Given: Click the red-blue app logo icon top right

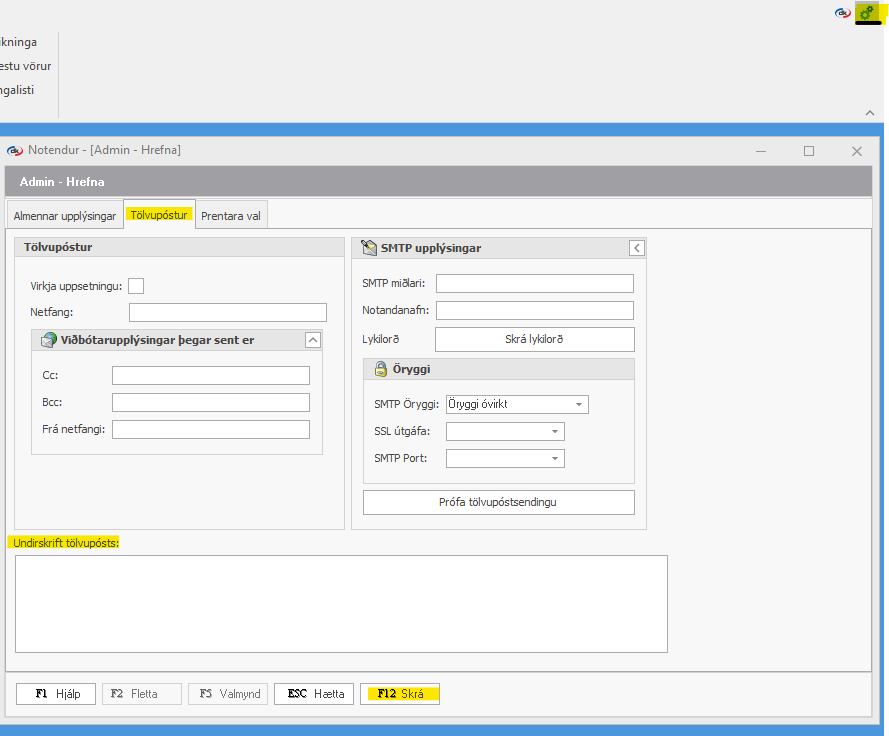Looking at the screenshot, I should click(842, 13).
